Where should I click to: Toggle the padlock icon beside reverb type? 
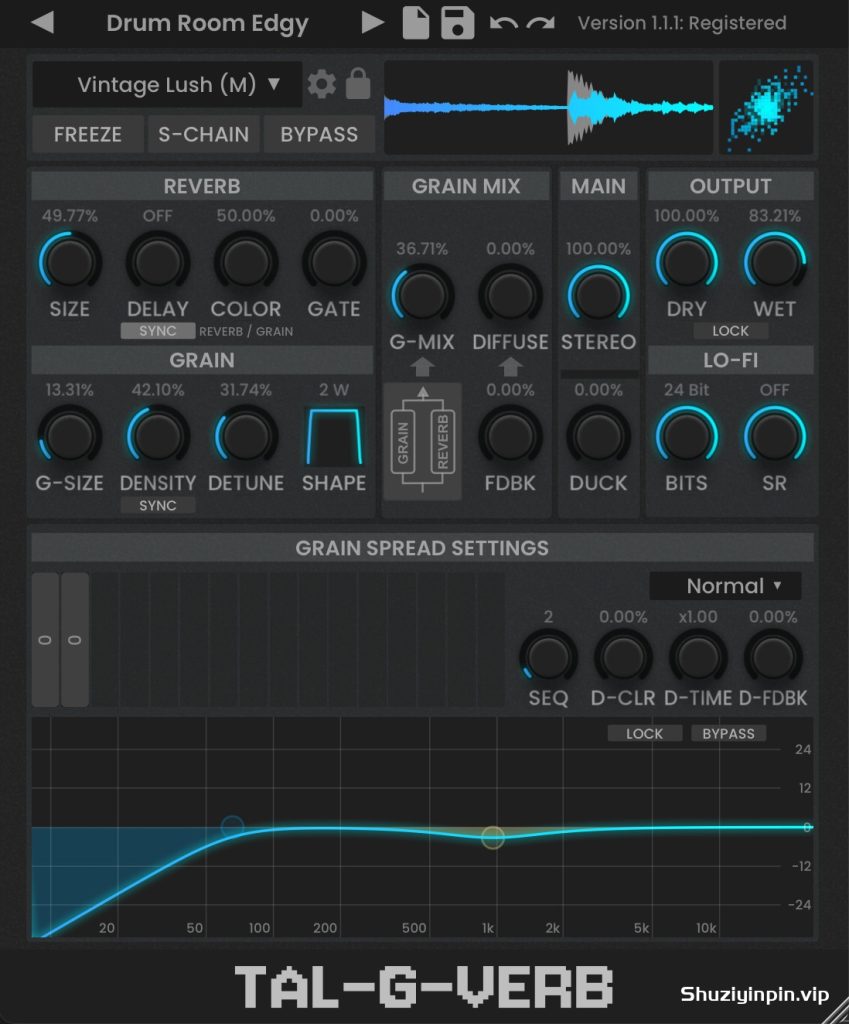pyautogui.click(x=358, y=83)
